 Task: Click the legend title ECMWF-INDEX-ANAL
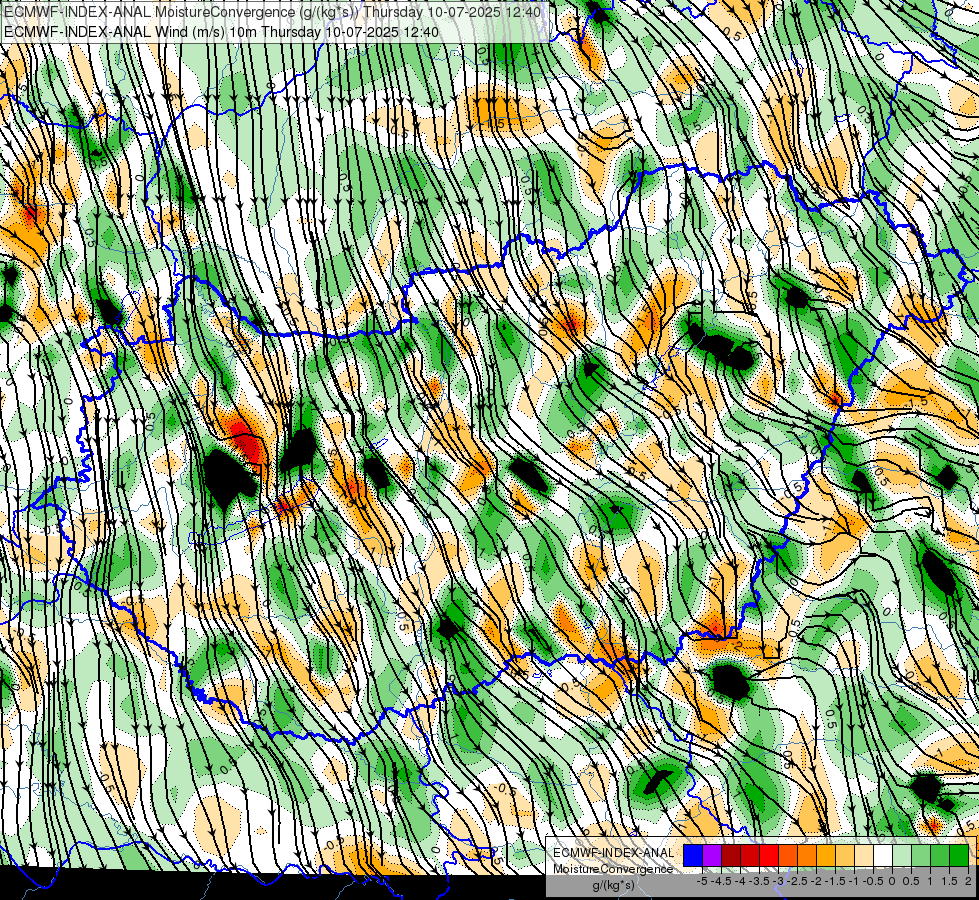point(614,853)
